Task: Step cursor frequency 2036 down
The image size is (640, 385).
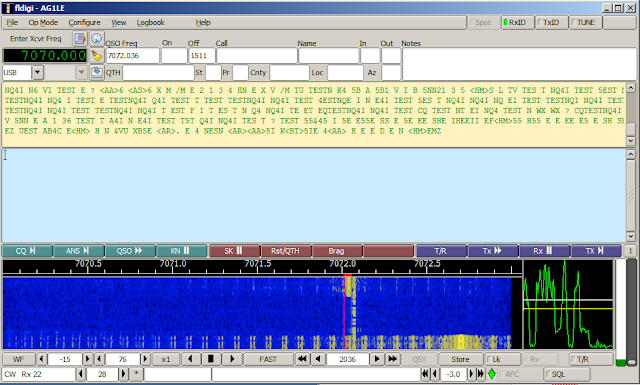Action: pos(318,359)
